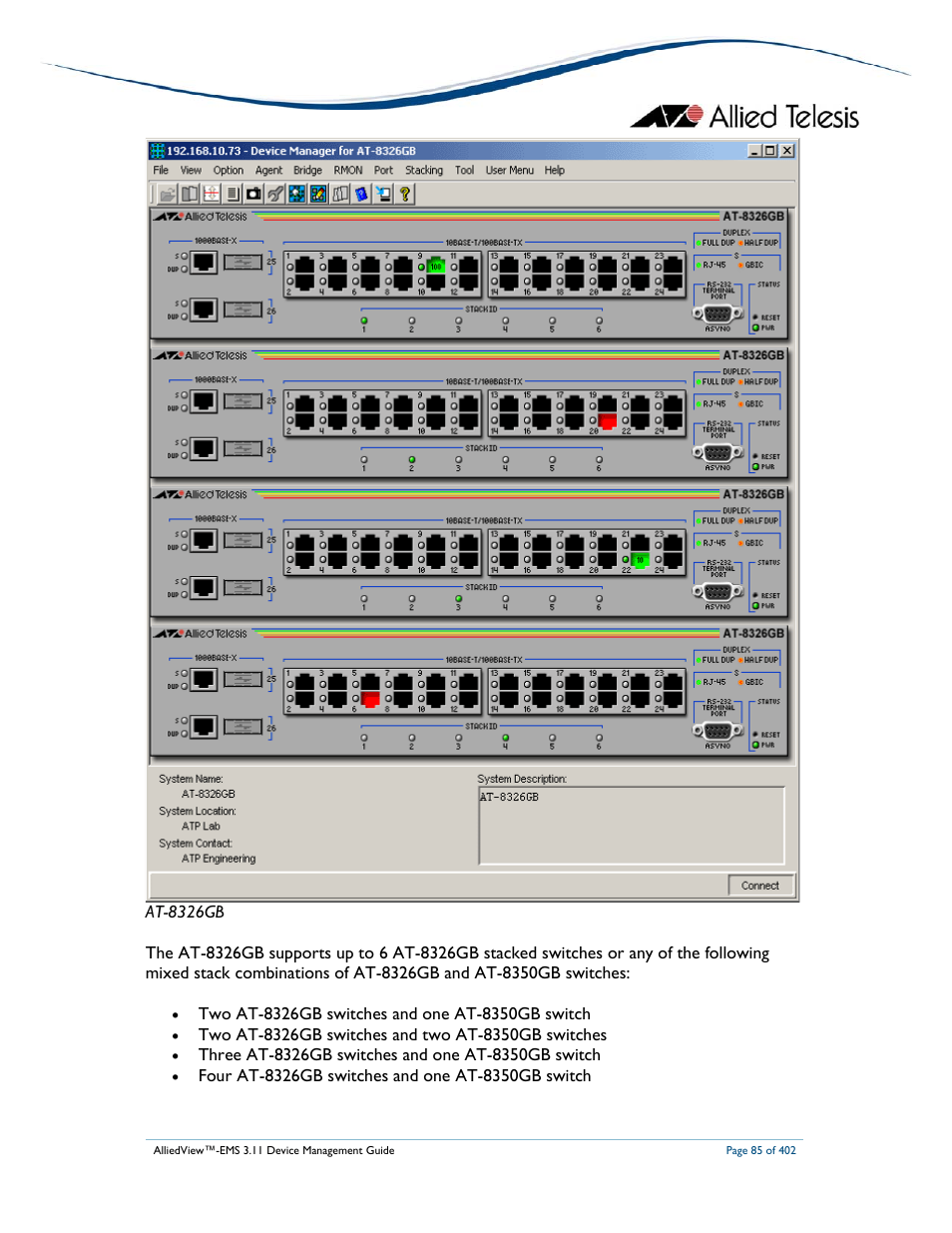
Task: Click the open-book toolbar icon
Action: point(190,194)
